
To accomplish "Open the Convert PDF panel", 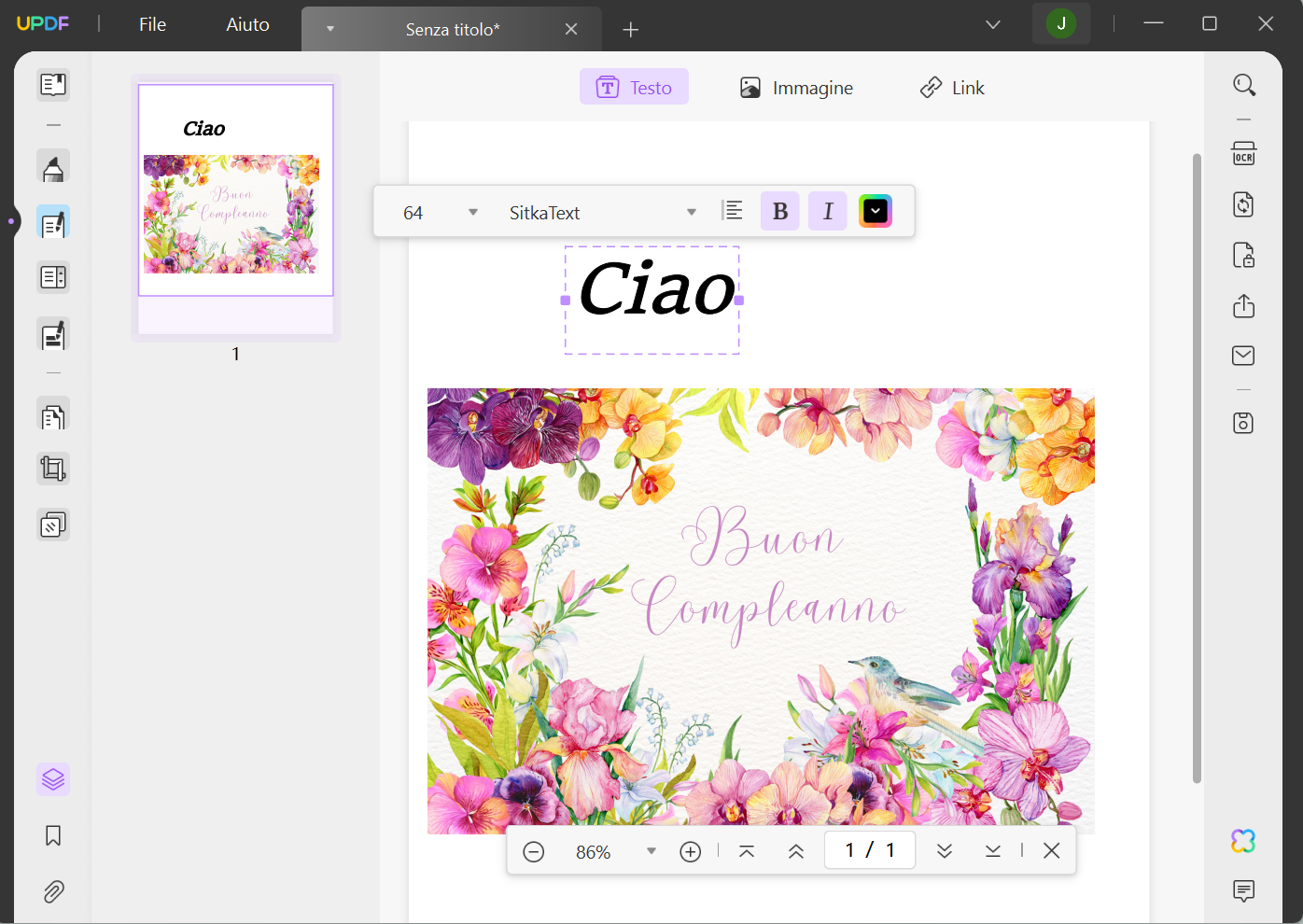I will pyautogui.click(x=1243, y=204).
